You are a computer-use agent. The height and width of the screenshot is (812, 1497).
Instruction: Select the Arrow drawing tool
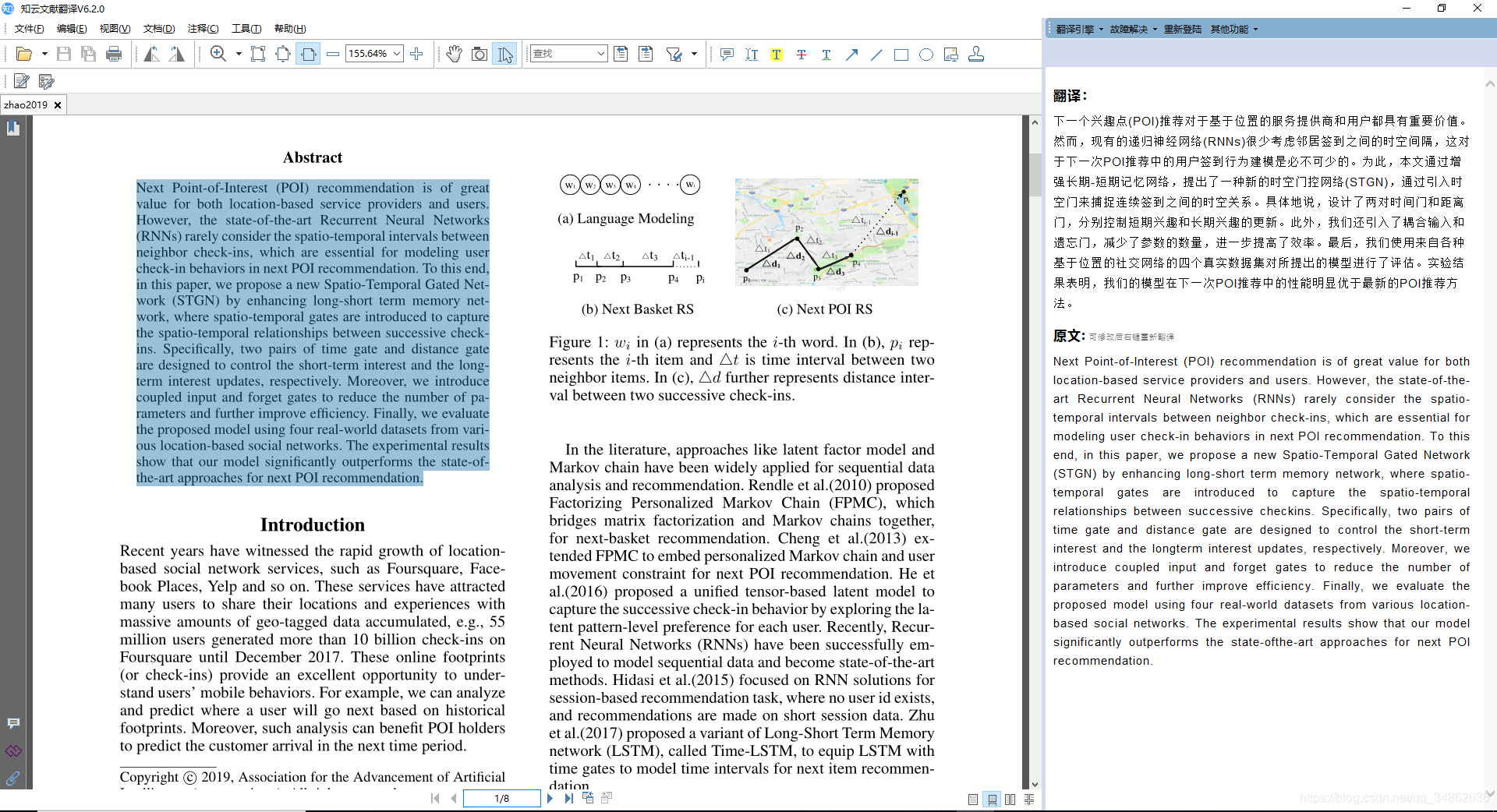click(x=851, y=54)
